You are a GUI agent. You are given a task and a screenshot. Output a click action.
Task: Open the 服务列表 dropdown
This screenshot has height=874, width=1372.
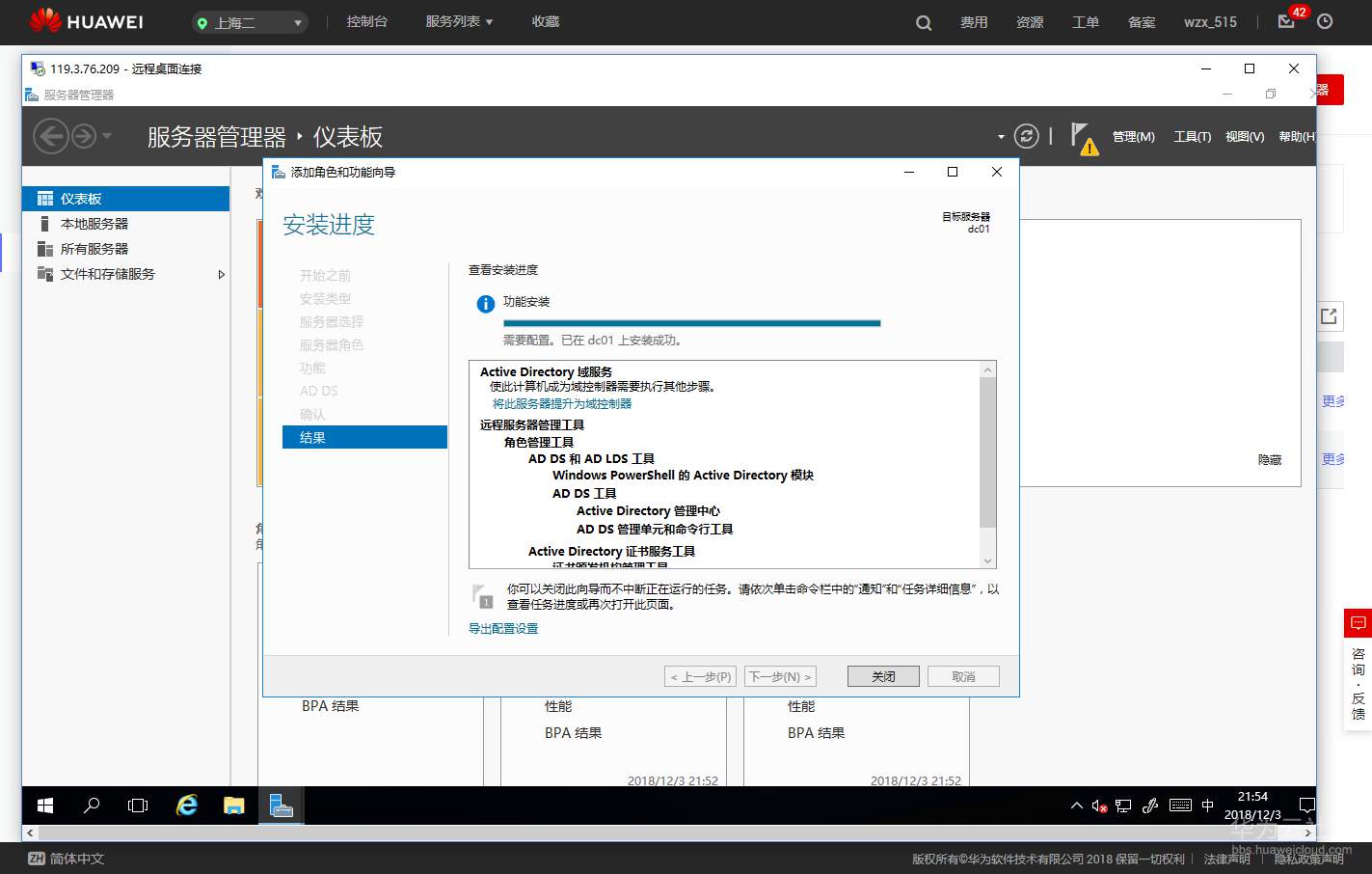pyautogui.click(x=457, y=21)
